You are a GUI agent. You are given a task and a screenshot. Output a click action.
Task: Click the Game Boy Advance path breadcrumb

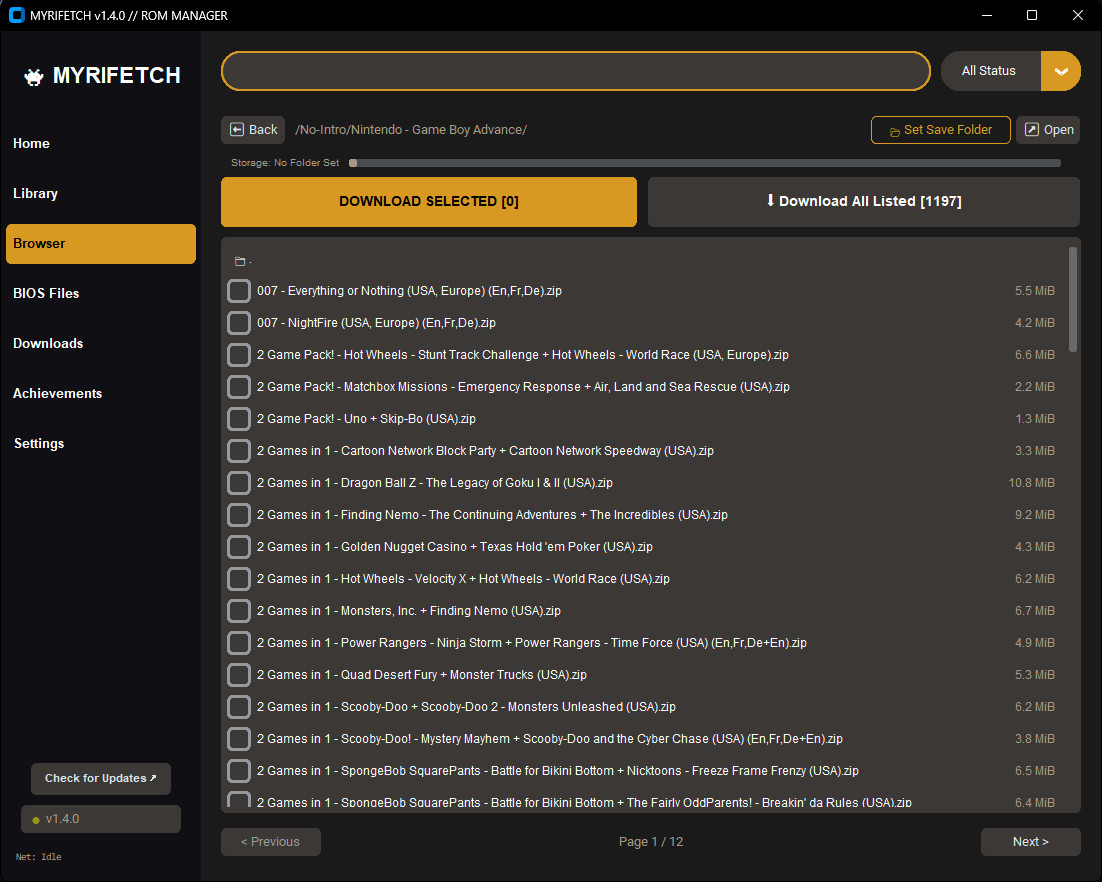410,130
